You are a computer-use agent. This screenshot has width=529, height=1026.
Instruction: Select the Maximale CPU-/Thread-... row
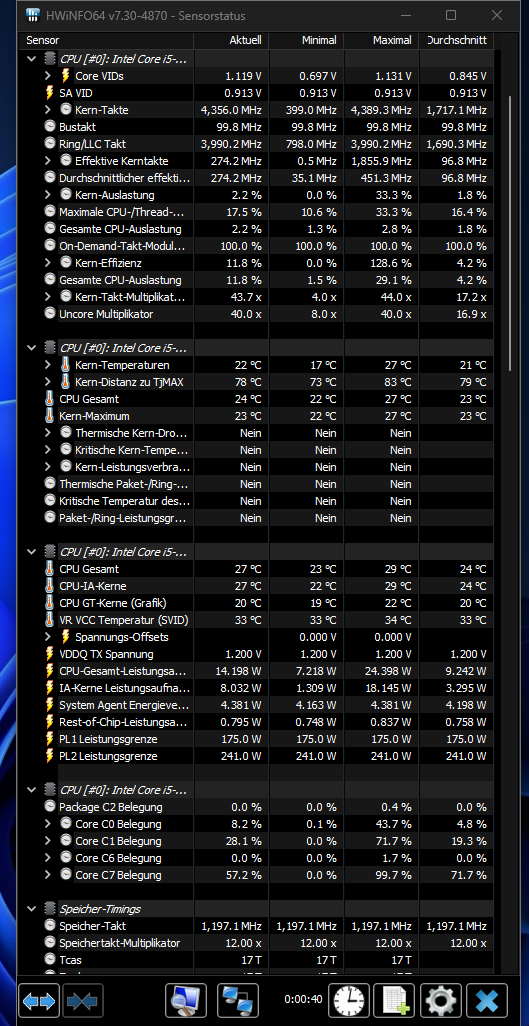pyautogui.click(x=257, y=212)
